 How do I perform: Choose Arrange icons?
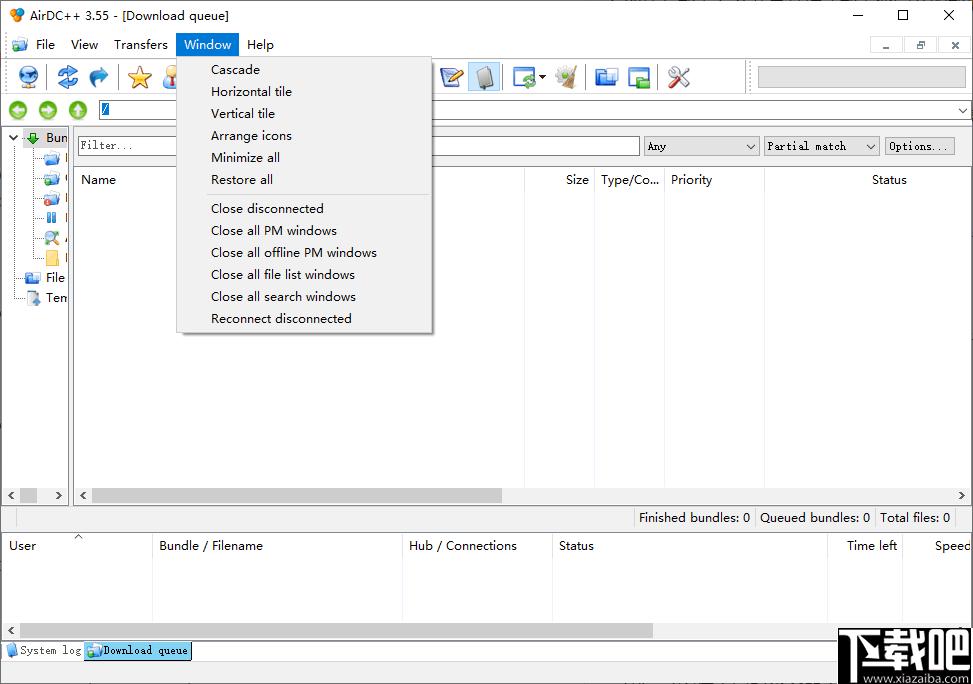304,136
